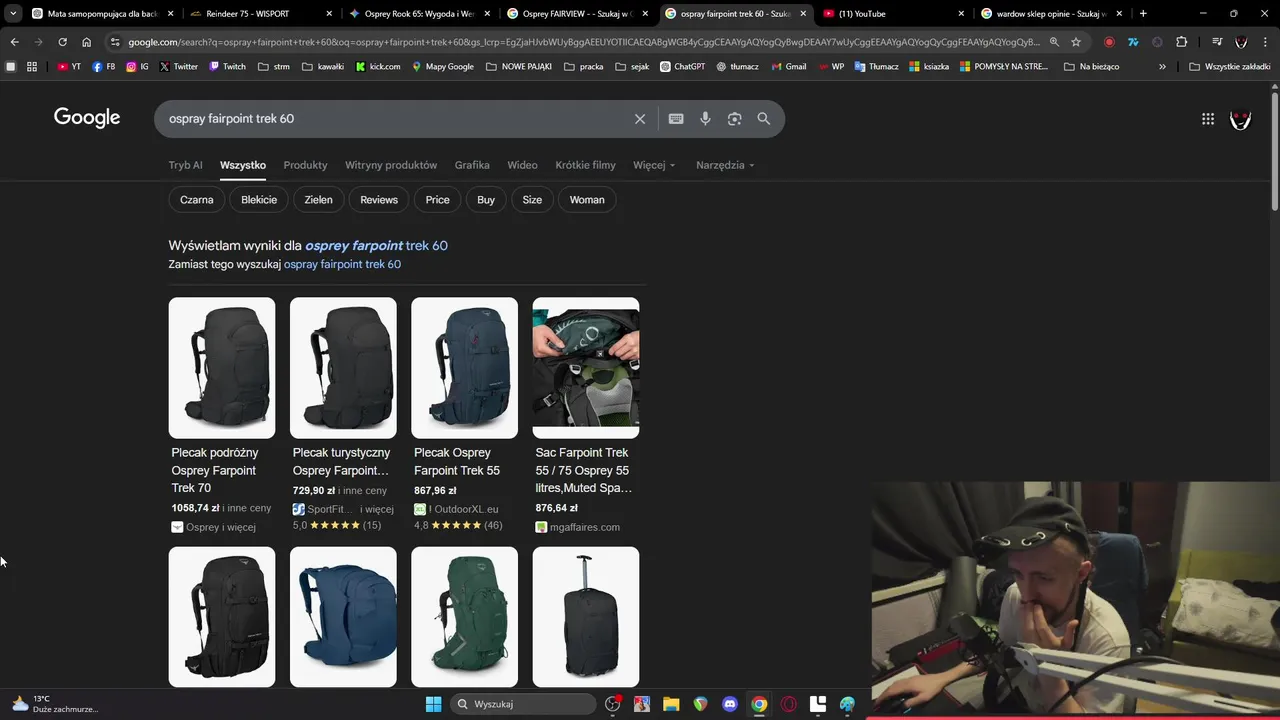Open the green backpack product image

465,617
